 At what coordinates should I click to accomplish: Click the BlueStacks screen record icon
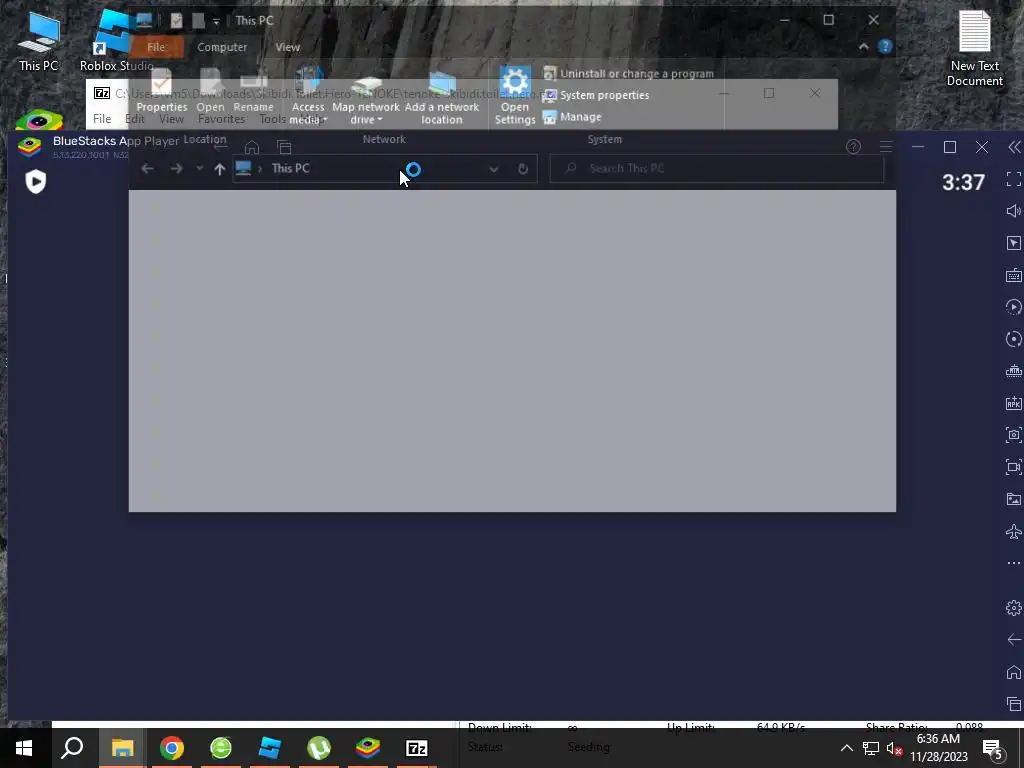1014,467
